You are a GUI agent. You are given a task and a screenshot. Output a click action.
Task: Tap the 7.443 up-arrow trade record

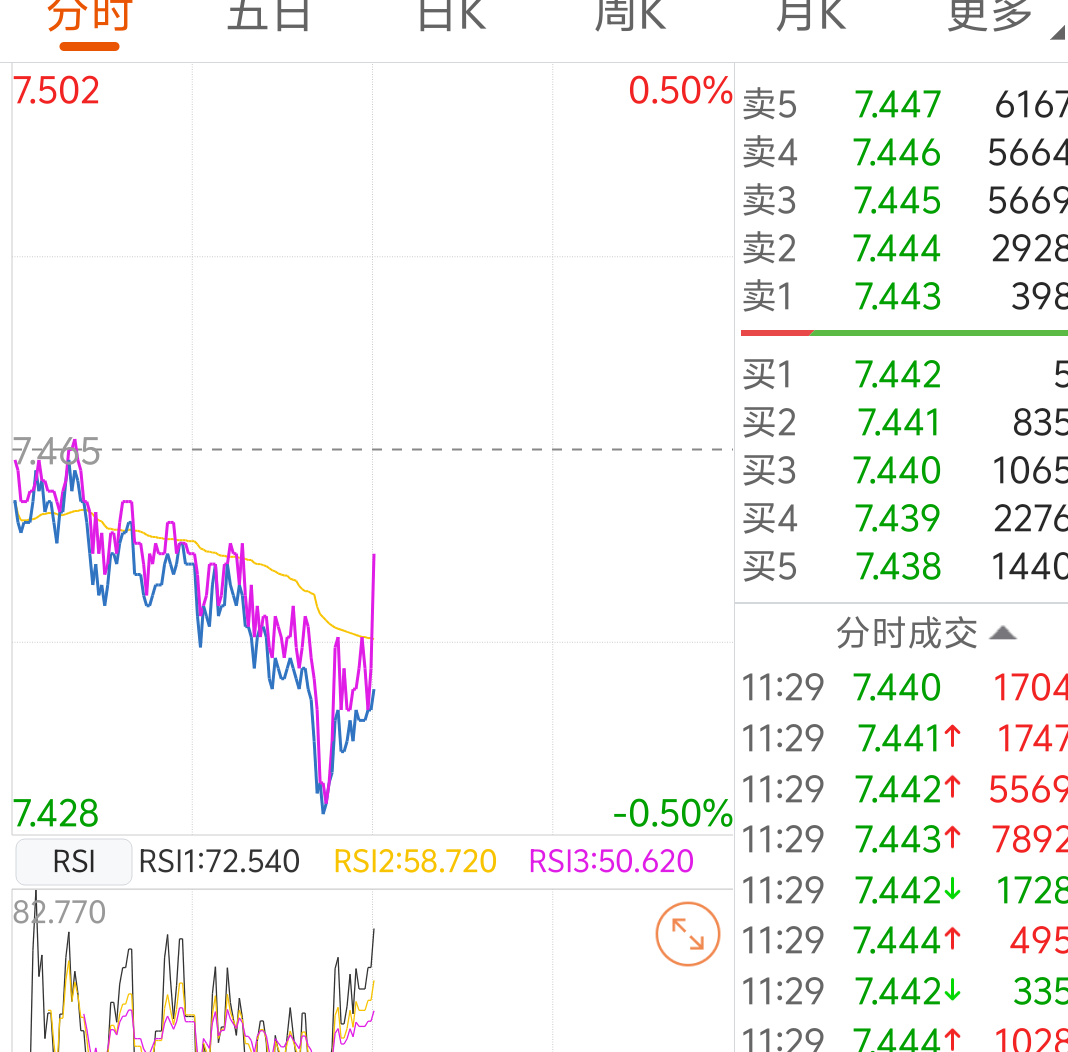(905, 839)
